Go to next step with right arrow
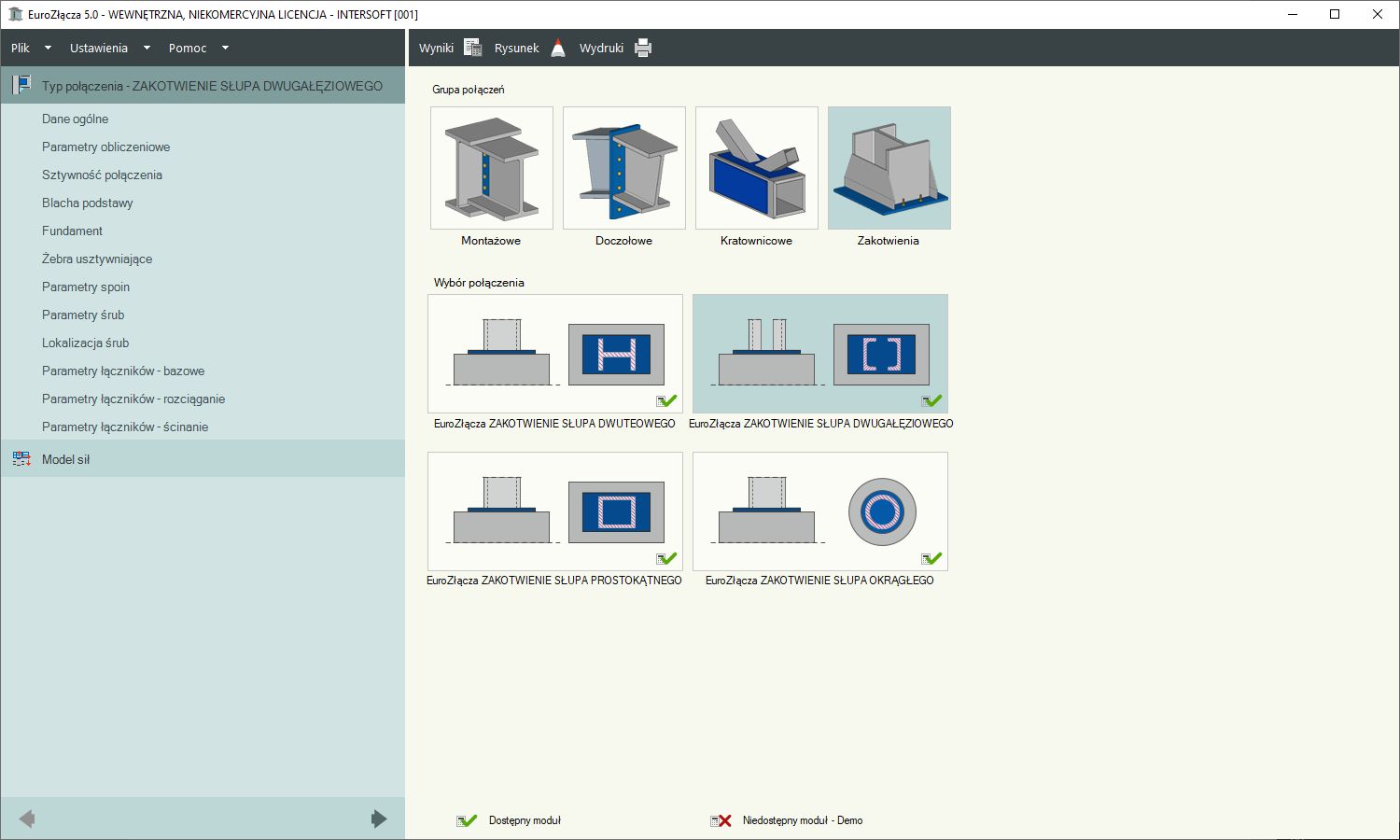This screenshot has height=840, width=1400. point(379,819)
